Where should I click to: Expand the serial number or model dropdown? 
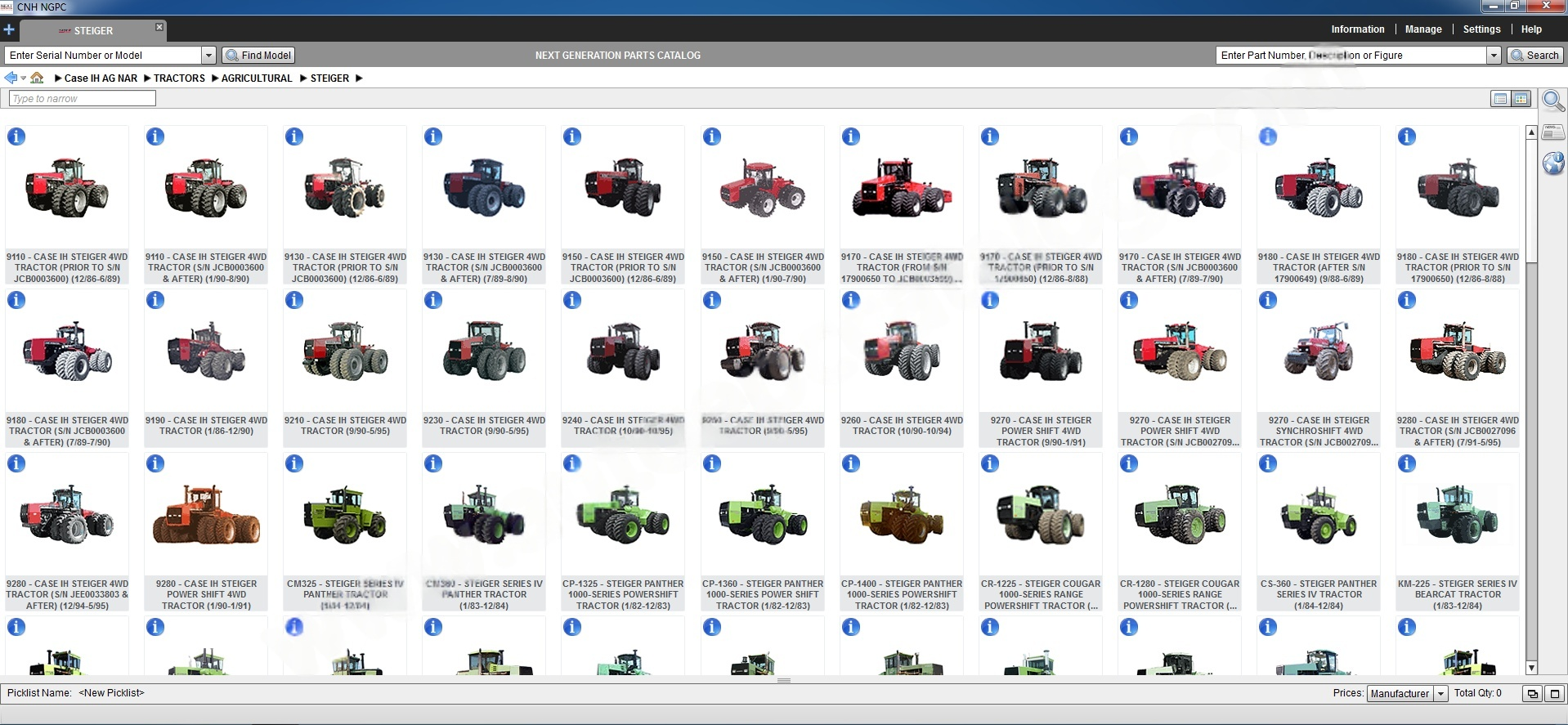pos(208,56)
